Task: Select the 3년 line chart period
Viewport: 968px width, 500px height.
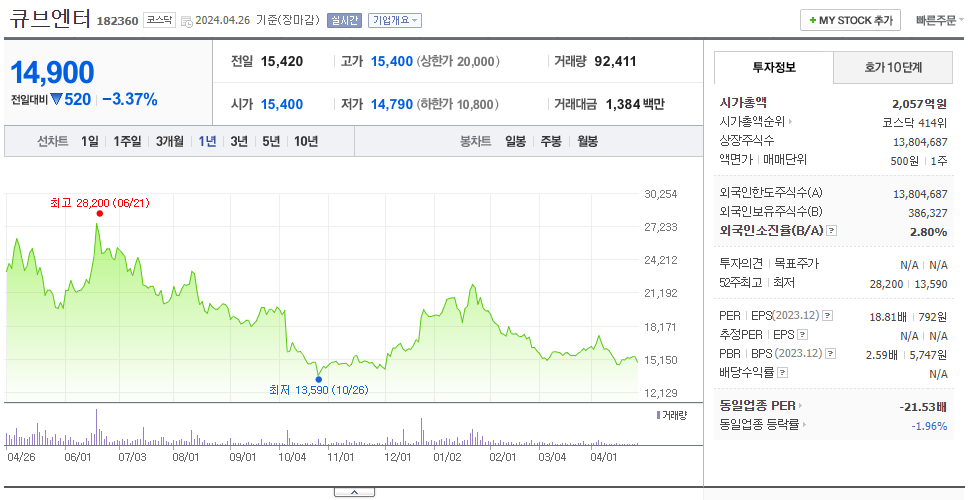Action: (239, 141)
